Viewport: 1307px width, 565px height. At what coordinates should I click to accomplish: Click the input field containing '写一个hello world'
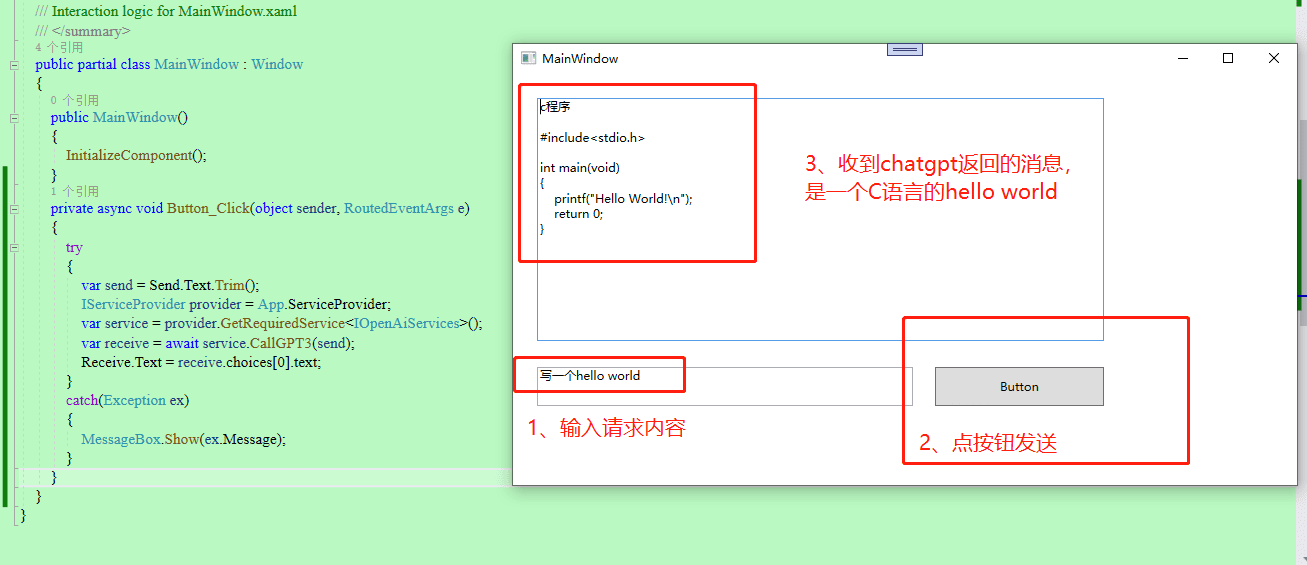coord(724,386)
